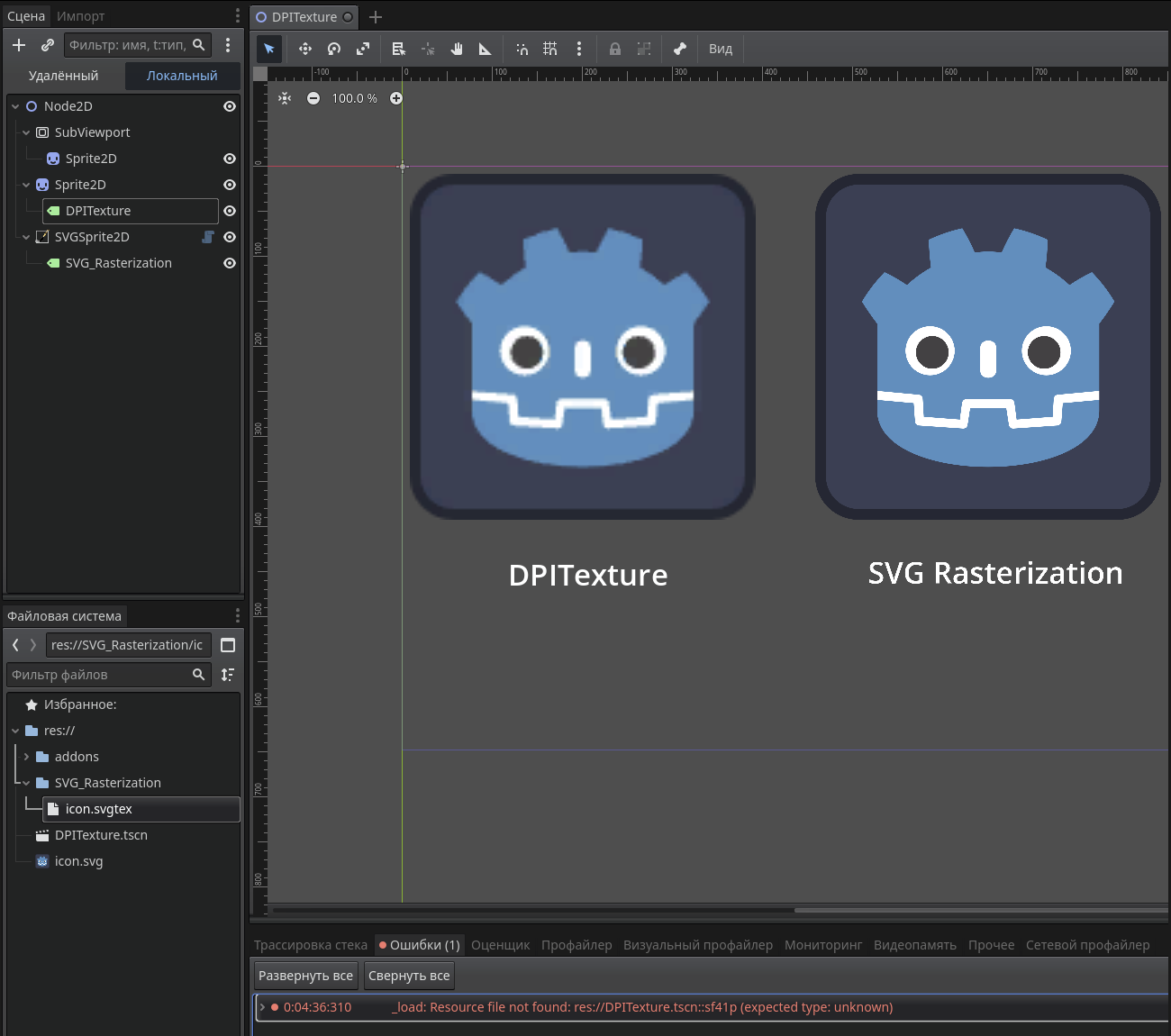Viewport: 1171px width, 1036px height.
Task: Open the Профайлер debugger tab
Action: 576,945
